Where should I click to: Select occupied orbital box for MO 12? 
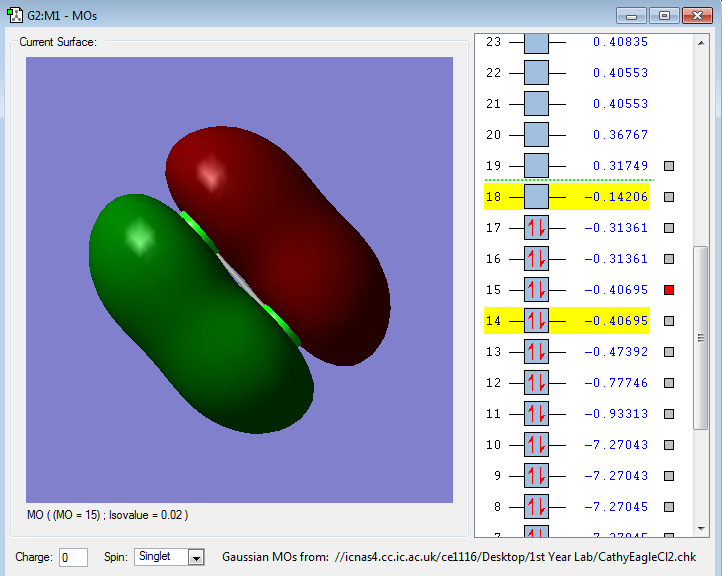(x=536, y=383)
